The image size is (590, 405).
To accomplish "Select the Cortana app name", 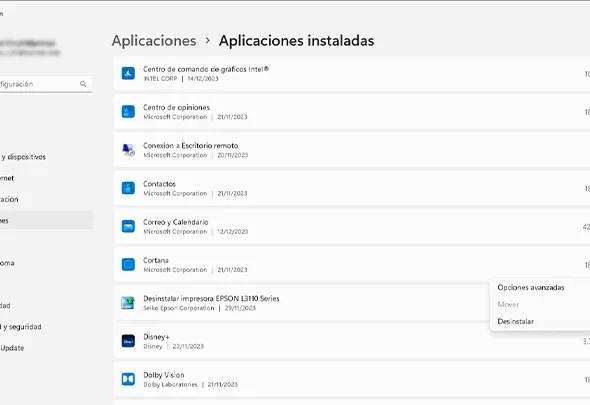I will pyautogui.click(x=155, y=260).
